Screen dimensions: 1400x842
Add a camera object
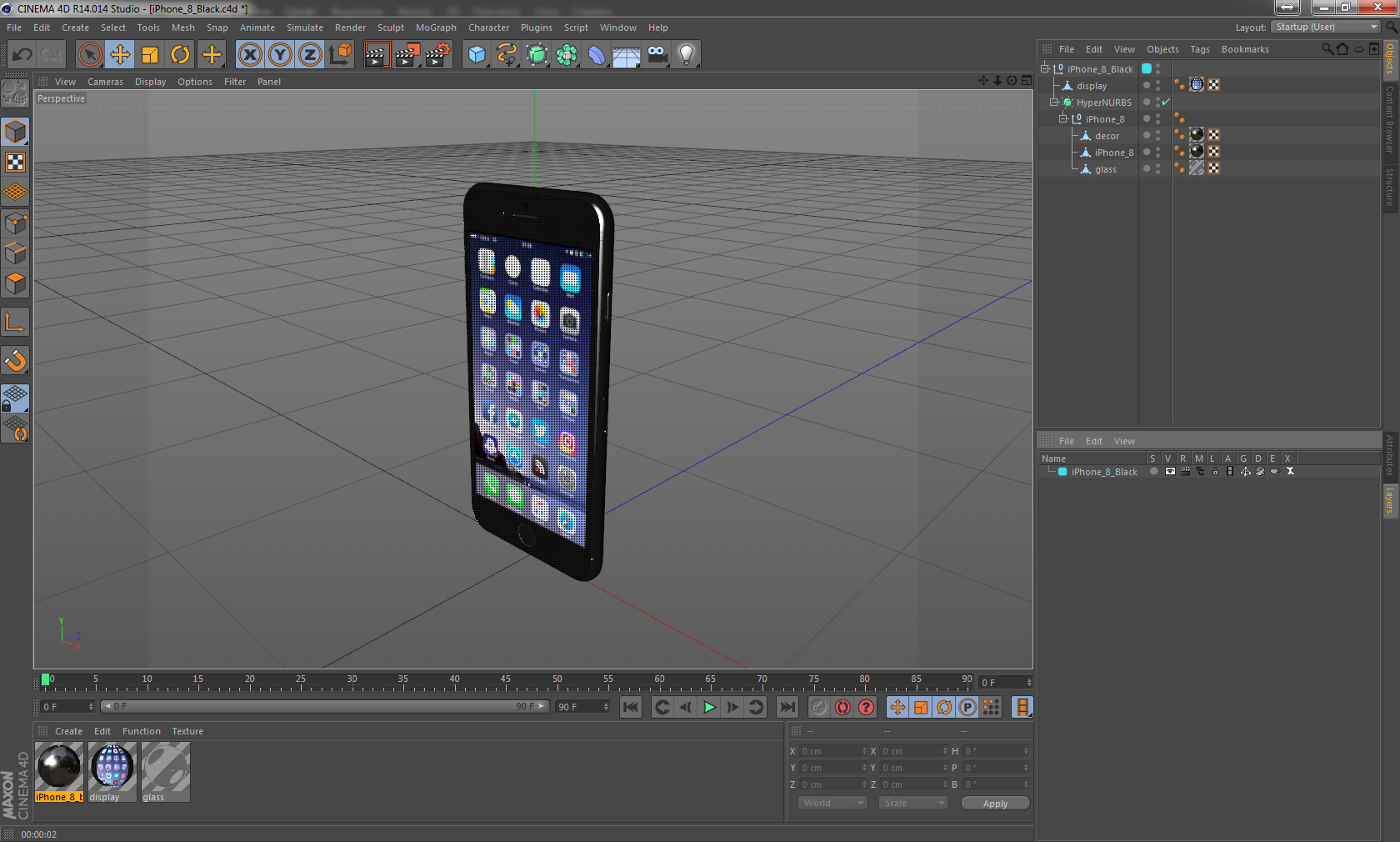(657, 55)
